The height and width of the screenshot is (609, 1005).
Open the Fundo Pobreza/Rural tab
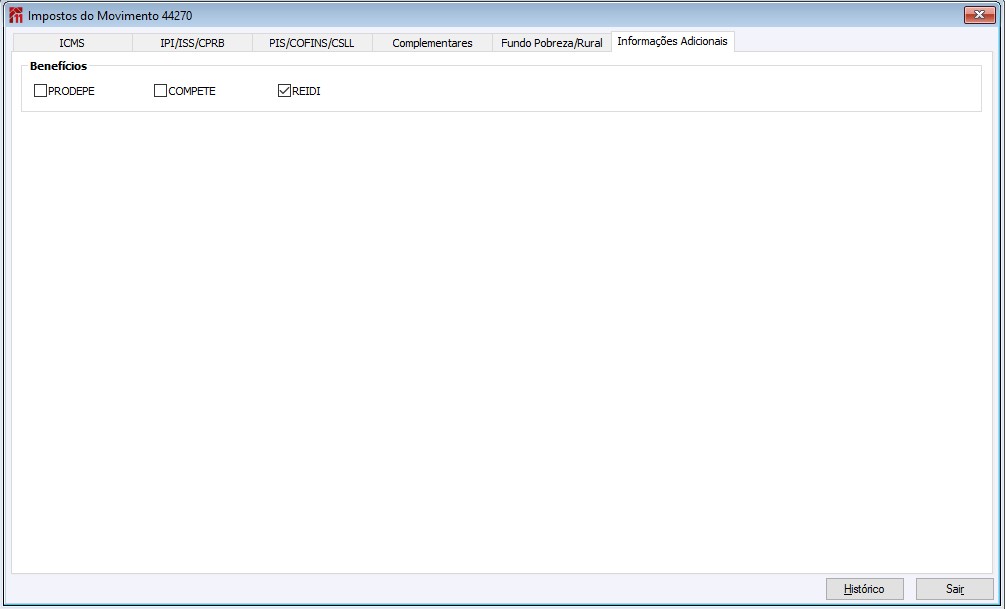pos(552,43)
